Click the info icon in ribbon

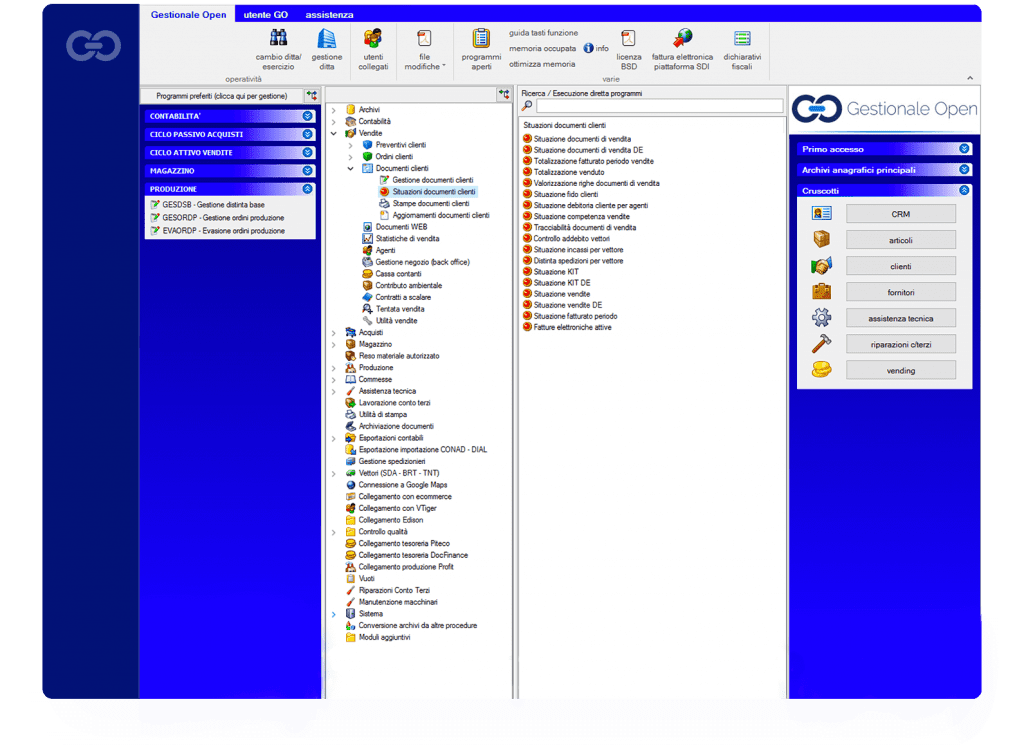(589, 48)
